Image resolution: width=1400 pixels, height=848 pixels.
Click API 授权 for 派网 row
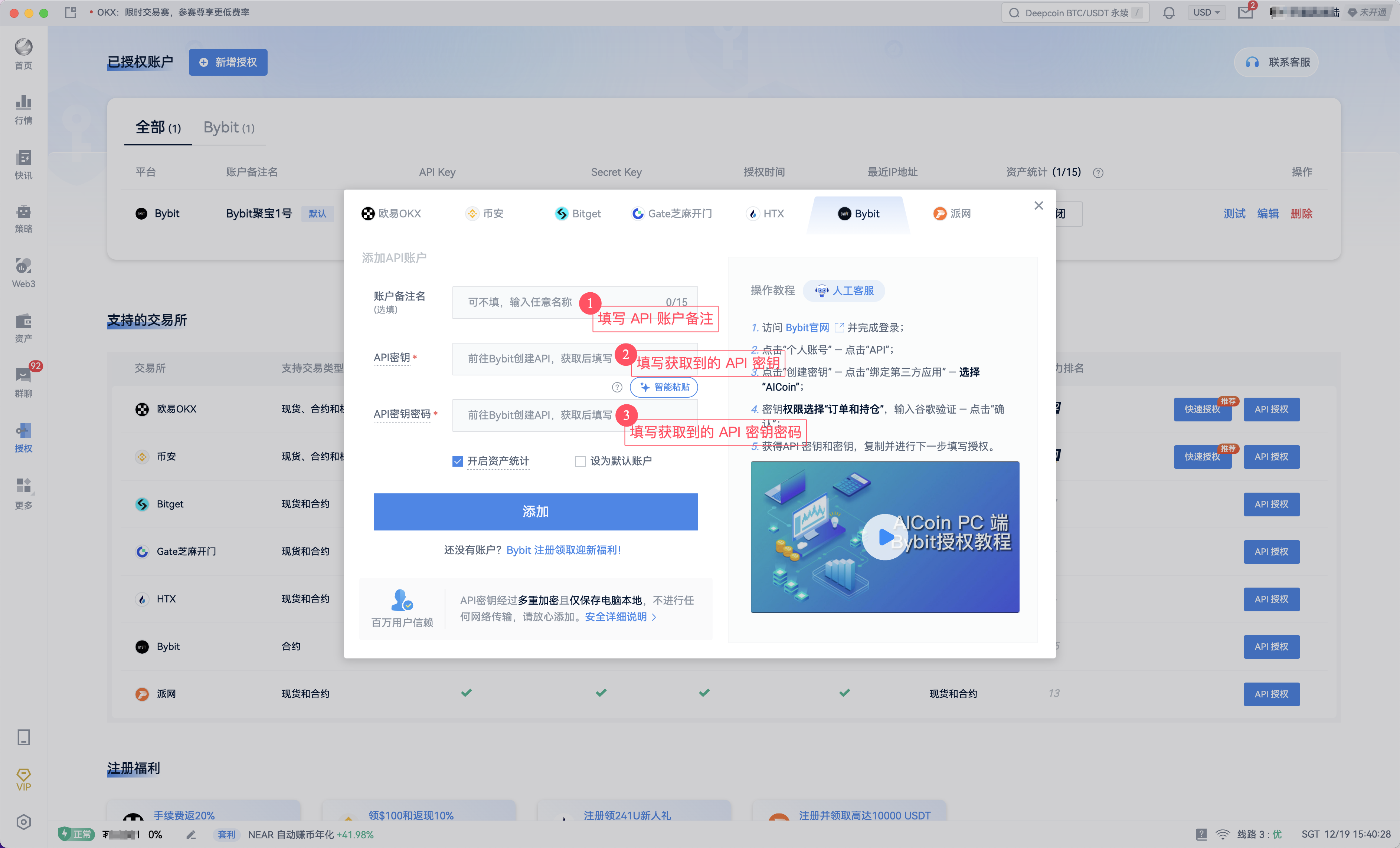1271,694
